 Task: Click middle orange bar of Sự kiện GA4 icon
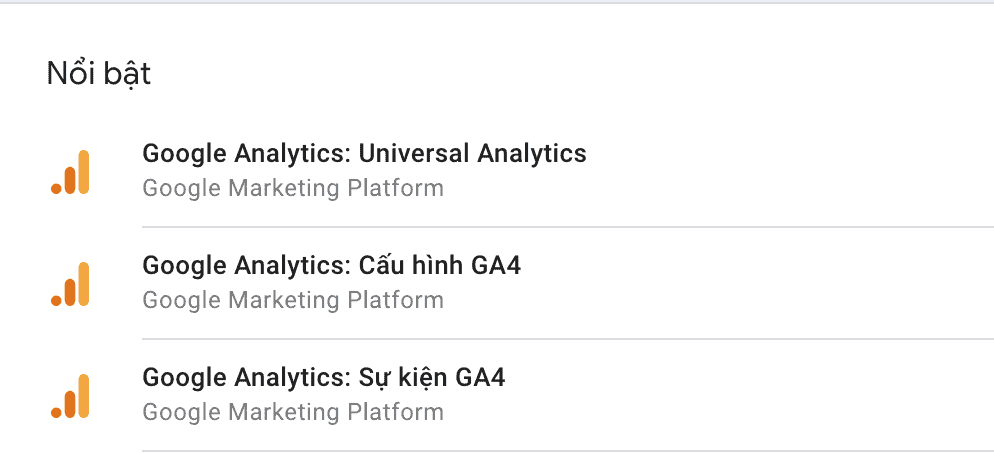pos(70,405)
